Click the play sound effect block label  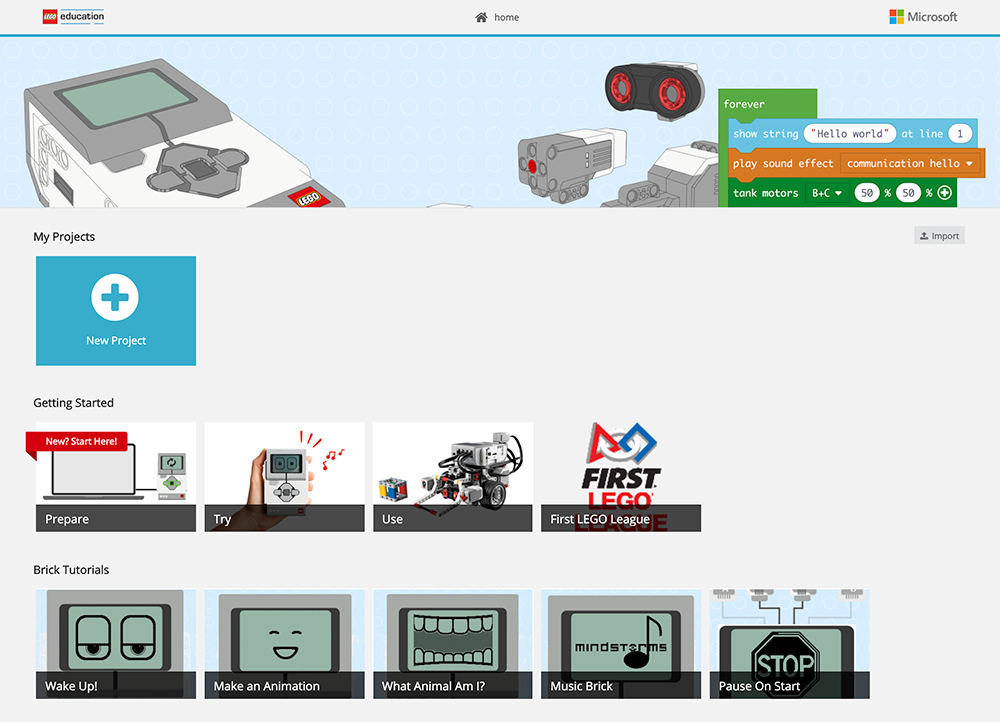(x=783, y=163)
